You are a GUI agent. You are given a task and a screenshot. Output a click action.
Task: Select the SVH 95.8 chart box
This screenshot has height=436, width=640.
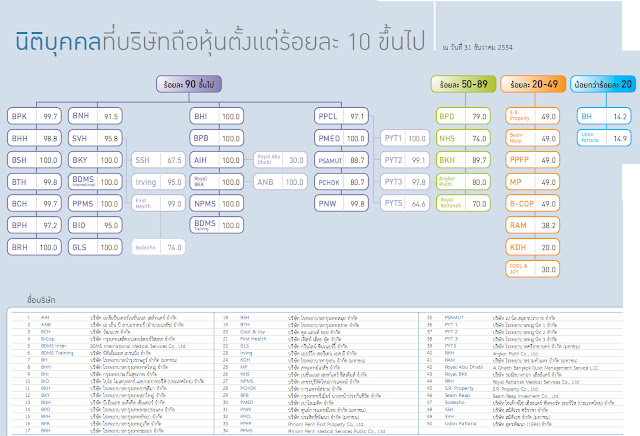(x=95, y=138)
